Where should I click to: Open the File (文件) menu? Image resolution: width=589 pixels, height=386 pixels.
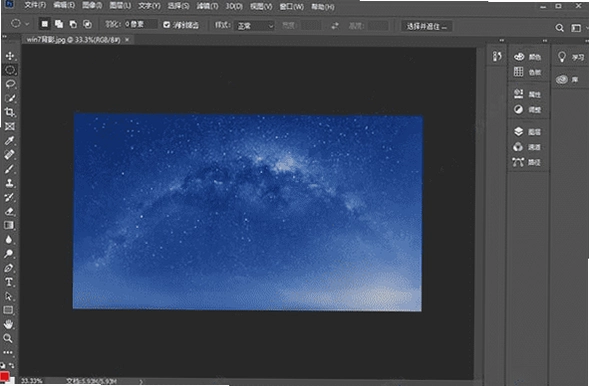(x=35, y=6)
